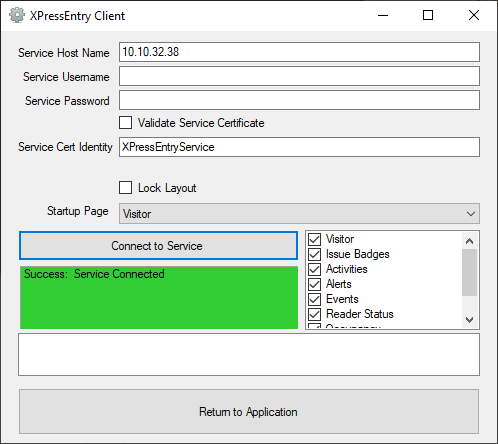Click Return to Application button
Viewport: 498px width, 444px height.
[249, 412]
